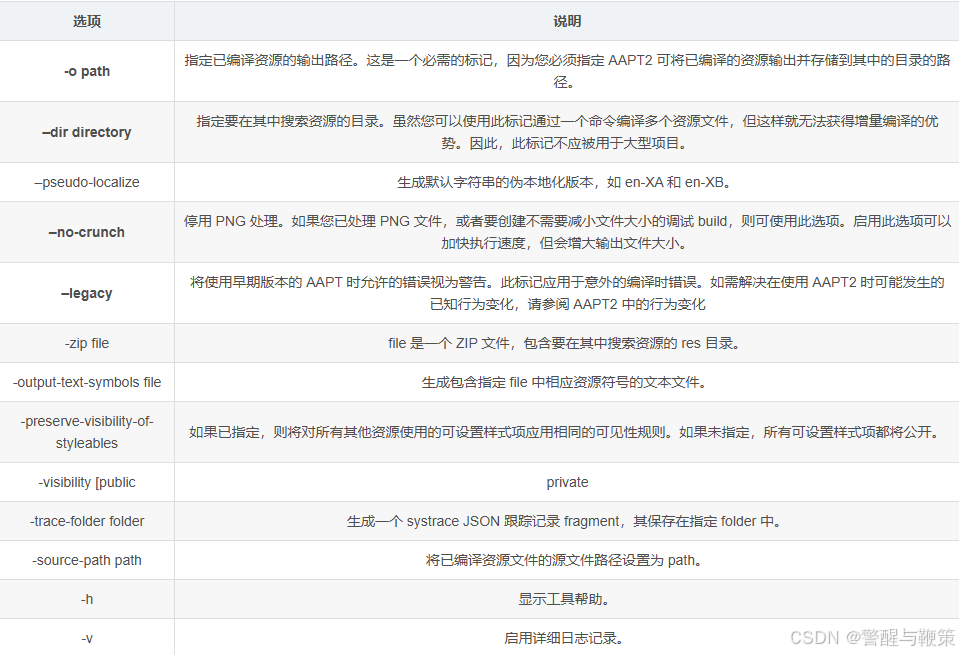The image size is (959, 655).
Task: Click the description starting 将使用早期版本的 AAPT
Action: point(567,294)
